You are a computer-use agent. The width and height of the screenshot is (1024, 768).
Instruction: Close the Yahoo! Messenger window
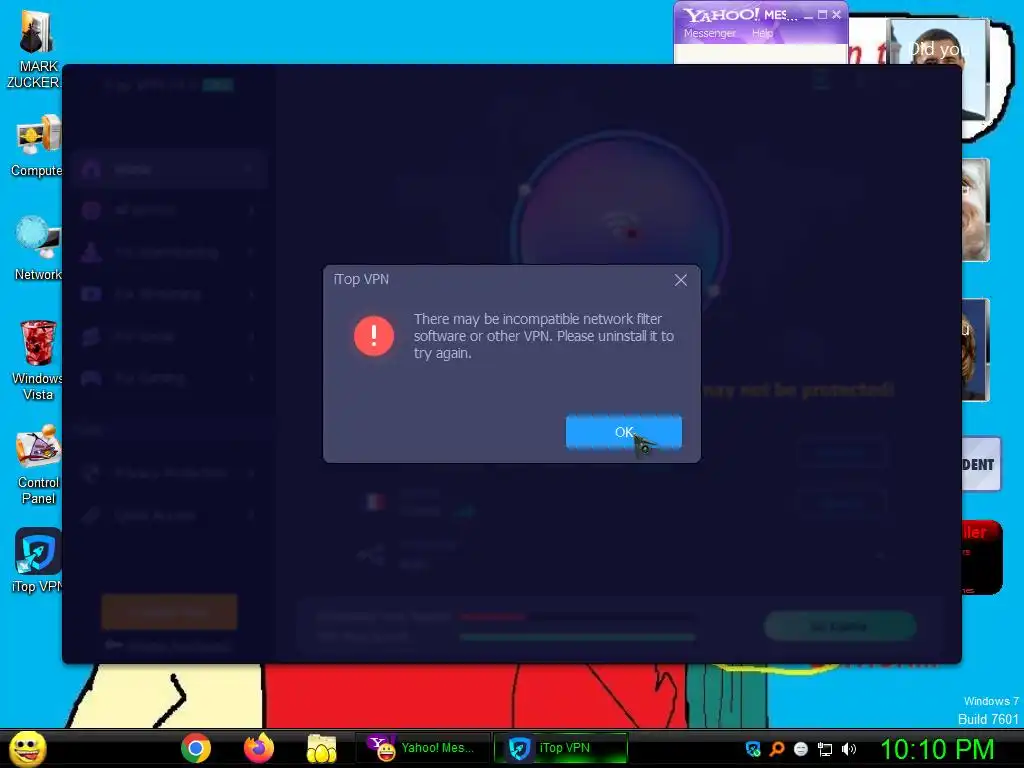pos(837,14)
